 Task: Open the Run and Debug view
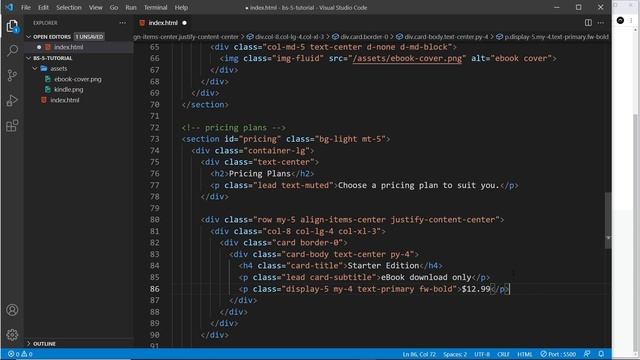tap(12, 100)
